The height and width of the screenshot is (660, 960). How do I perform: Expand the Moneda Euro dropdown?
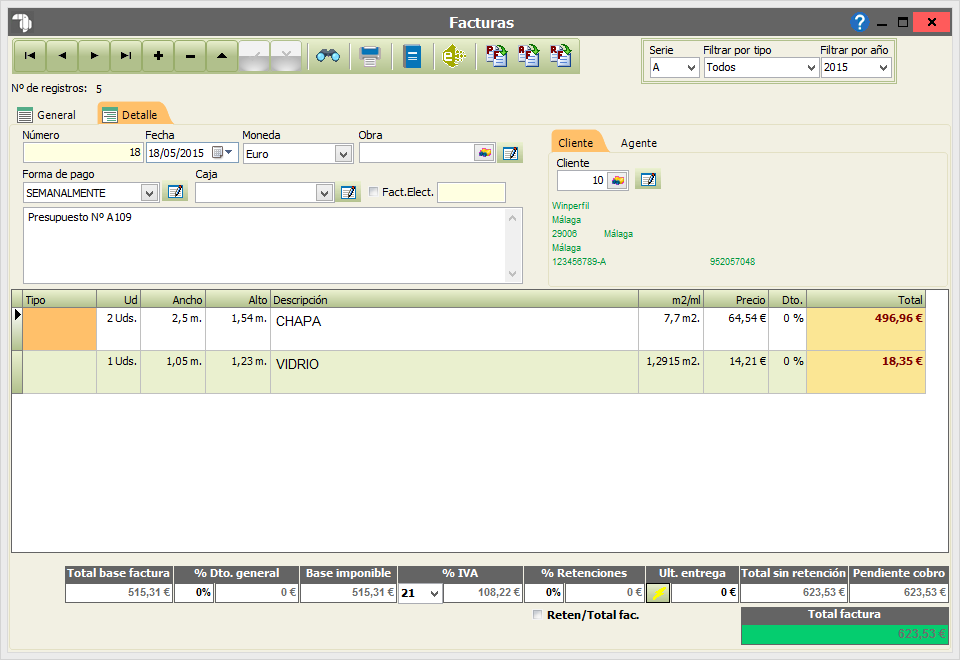coord(343,154)
